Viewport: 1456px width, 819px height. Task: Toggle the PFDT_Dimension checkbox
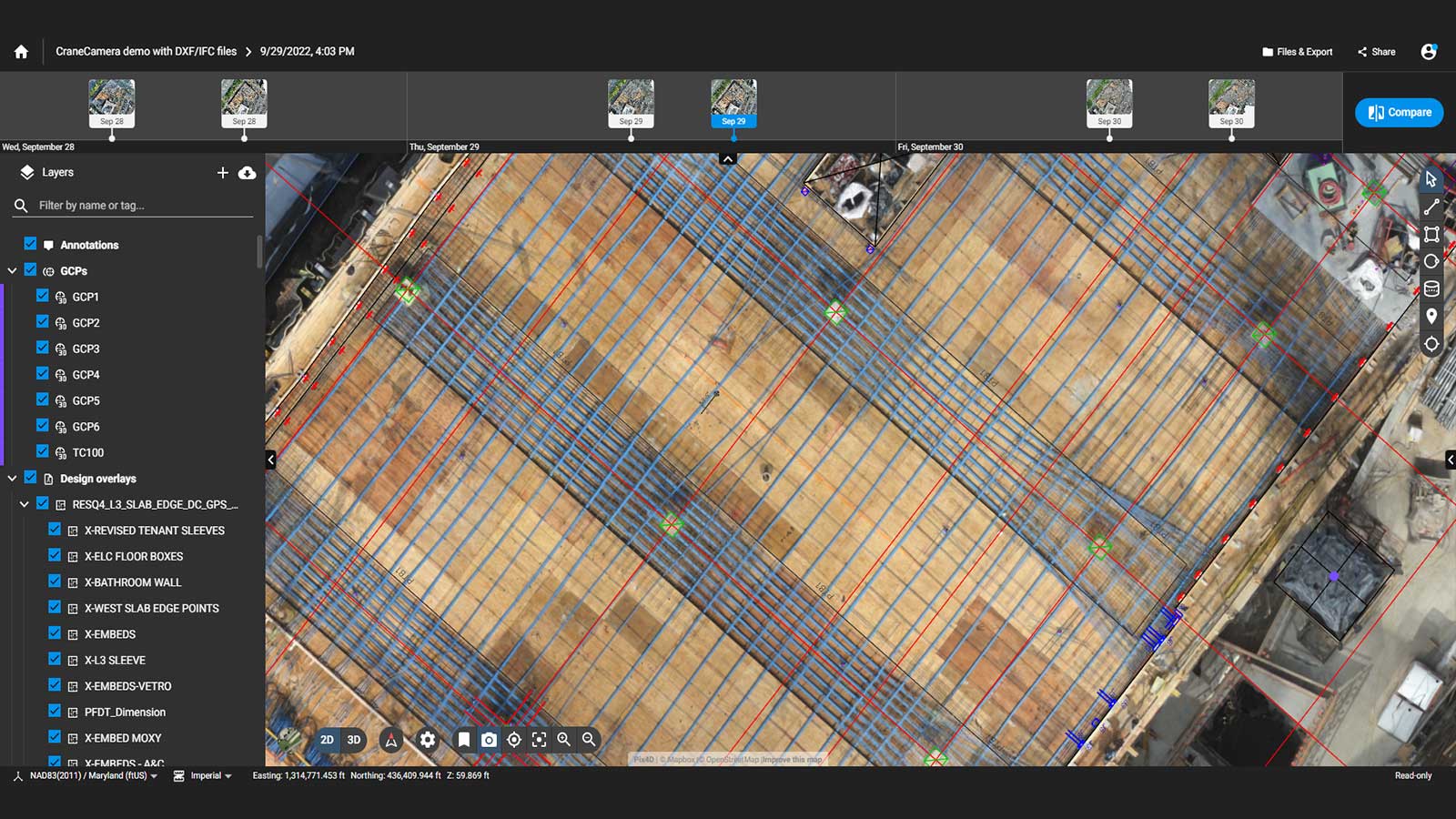coord(55,711)
